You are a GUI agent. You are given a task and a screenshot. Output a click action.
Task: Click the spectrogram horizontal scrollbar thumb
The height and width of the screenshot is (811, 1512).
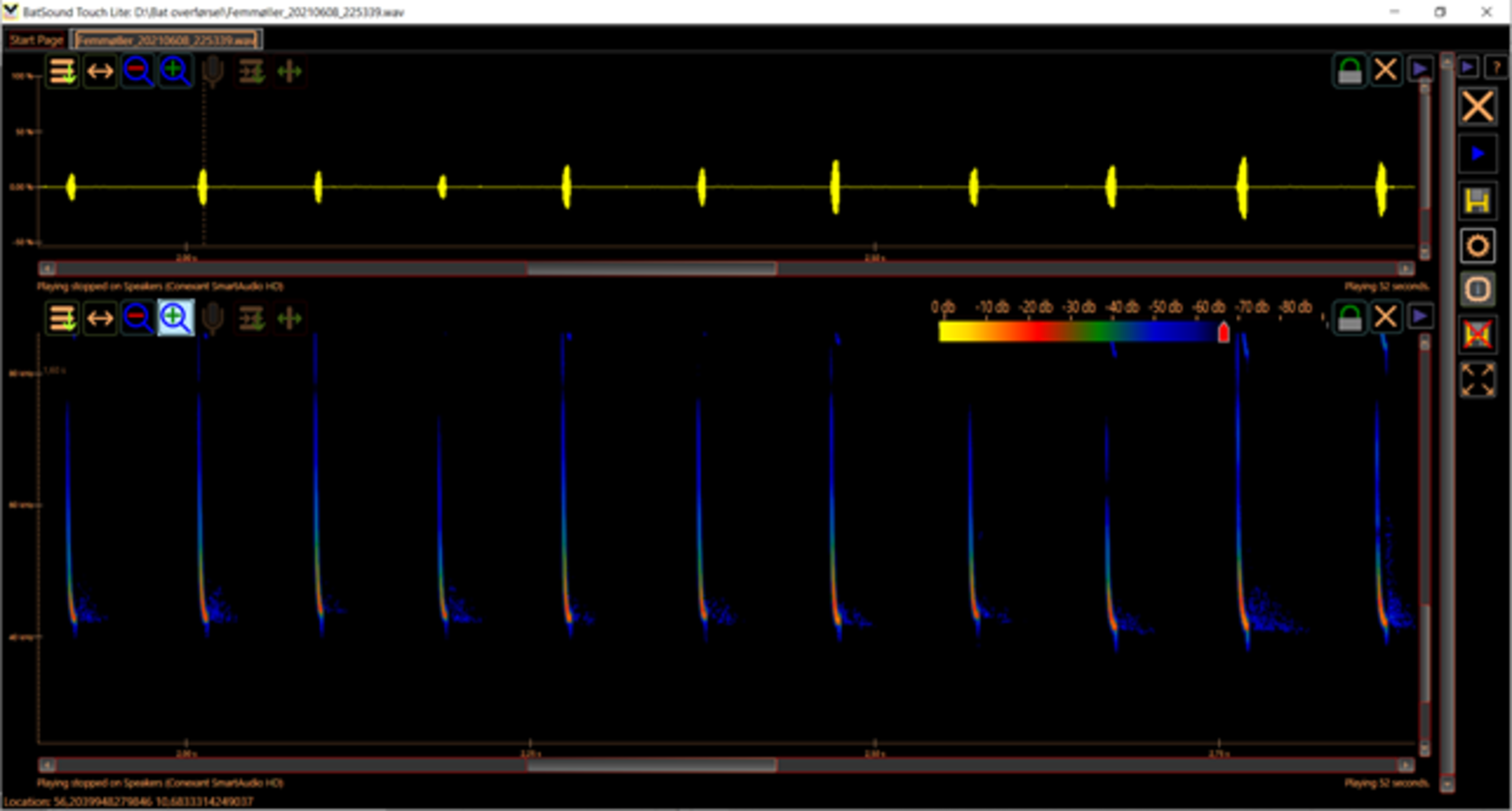pyautogui.click(x=651, y=766)
